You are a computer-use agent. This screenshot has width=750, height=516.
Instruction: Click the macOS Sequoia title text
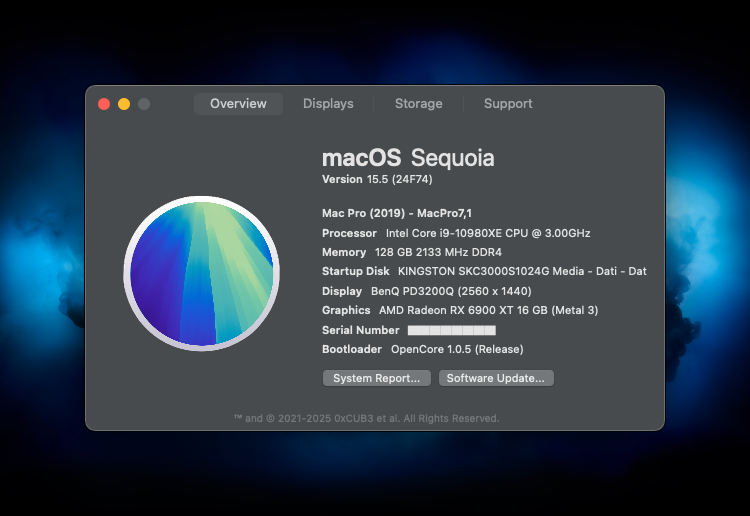[408, 158]
